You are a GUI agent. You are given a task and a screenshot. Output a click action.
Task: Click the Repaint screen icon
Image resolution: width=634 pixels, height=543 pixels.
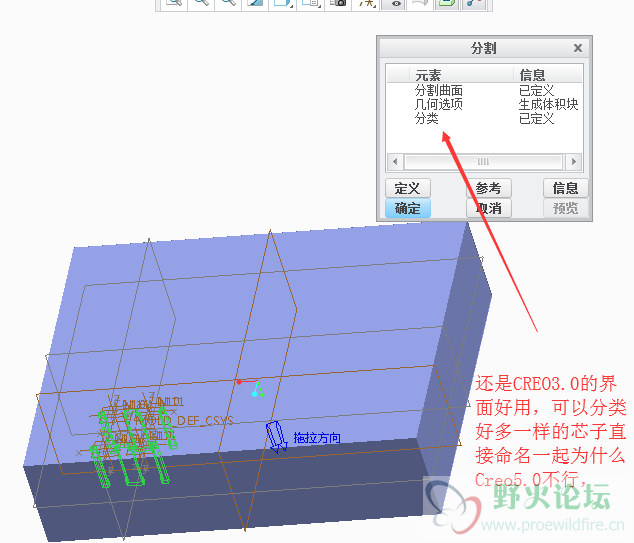click(256, 3)
